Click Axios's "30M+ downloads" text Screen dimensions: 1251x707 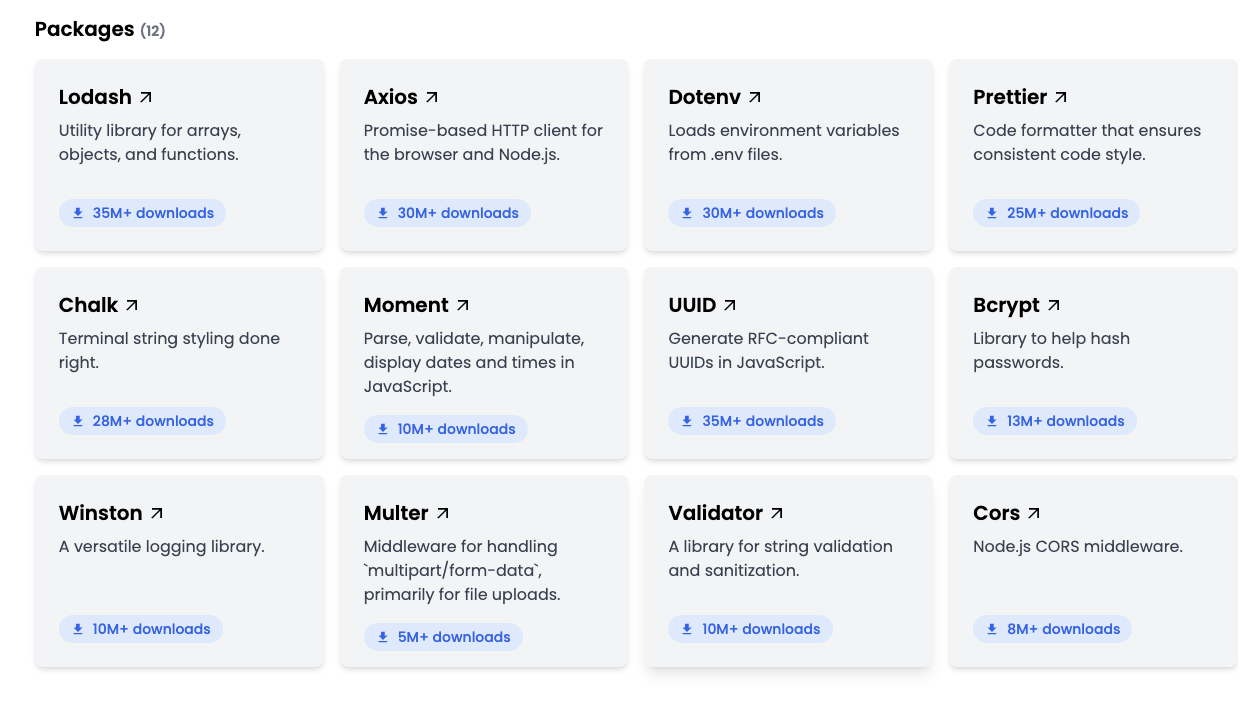coord(458,213)
